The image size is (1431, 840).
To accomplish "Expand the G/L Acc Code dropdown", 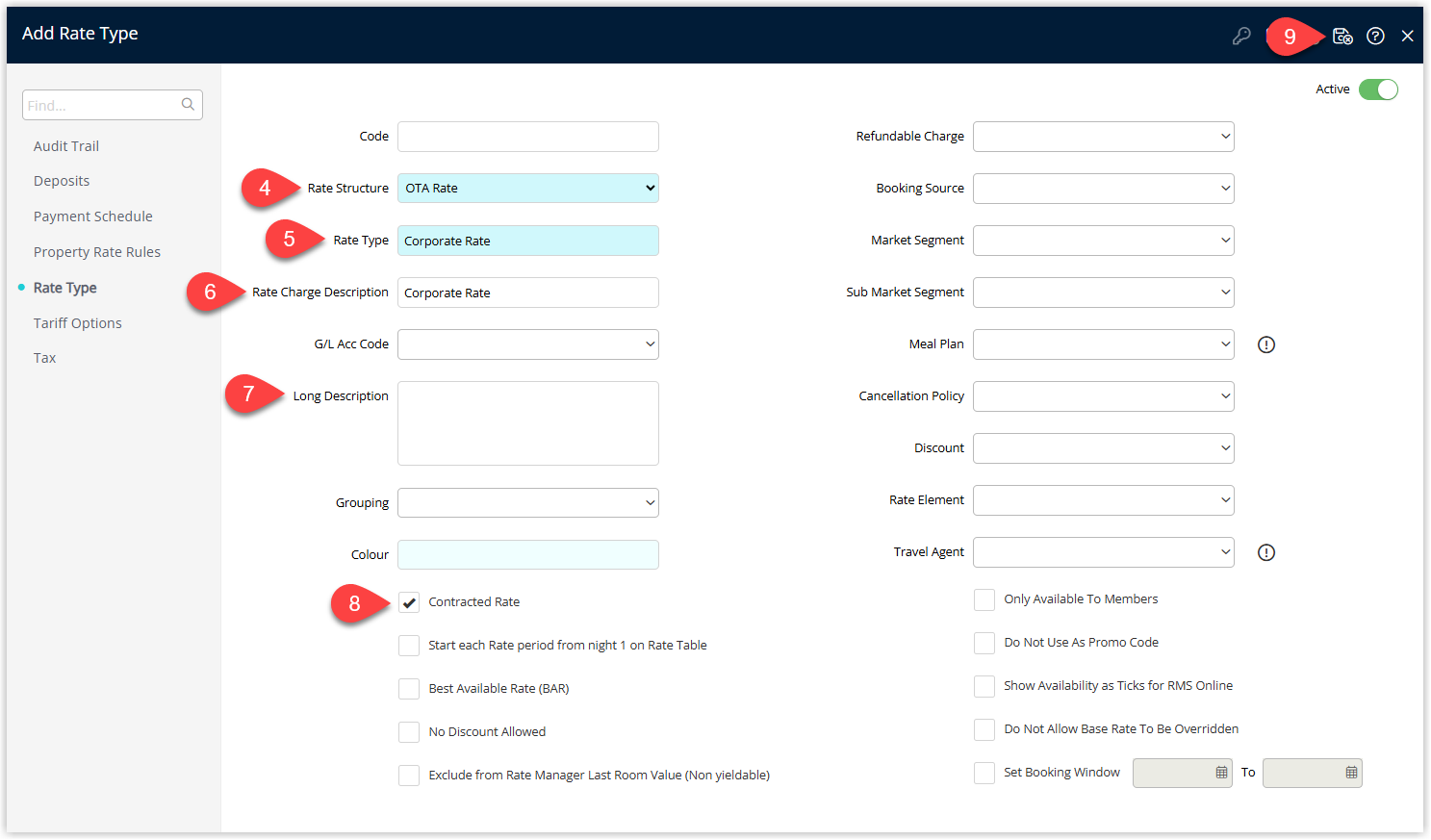I will [x=528, y=344].
